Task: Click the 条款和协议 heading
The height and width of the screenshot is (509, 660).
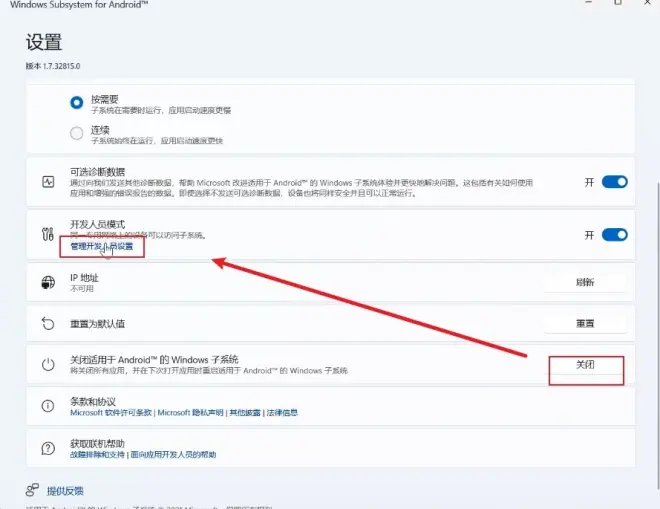Action: coord(93,402)
